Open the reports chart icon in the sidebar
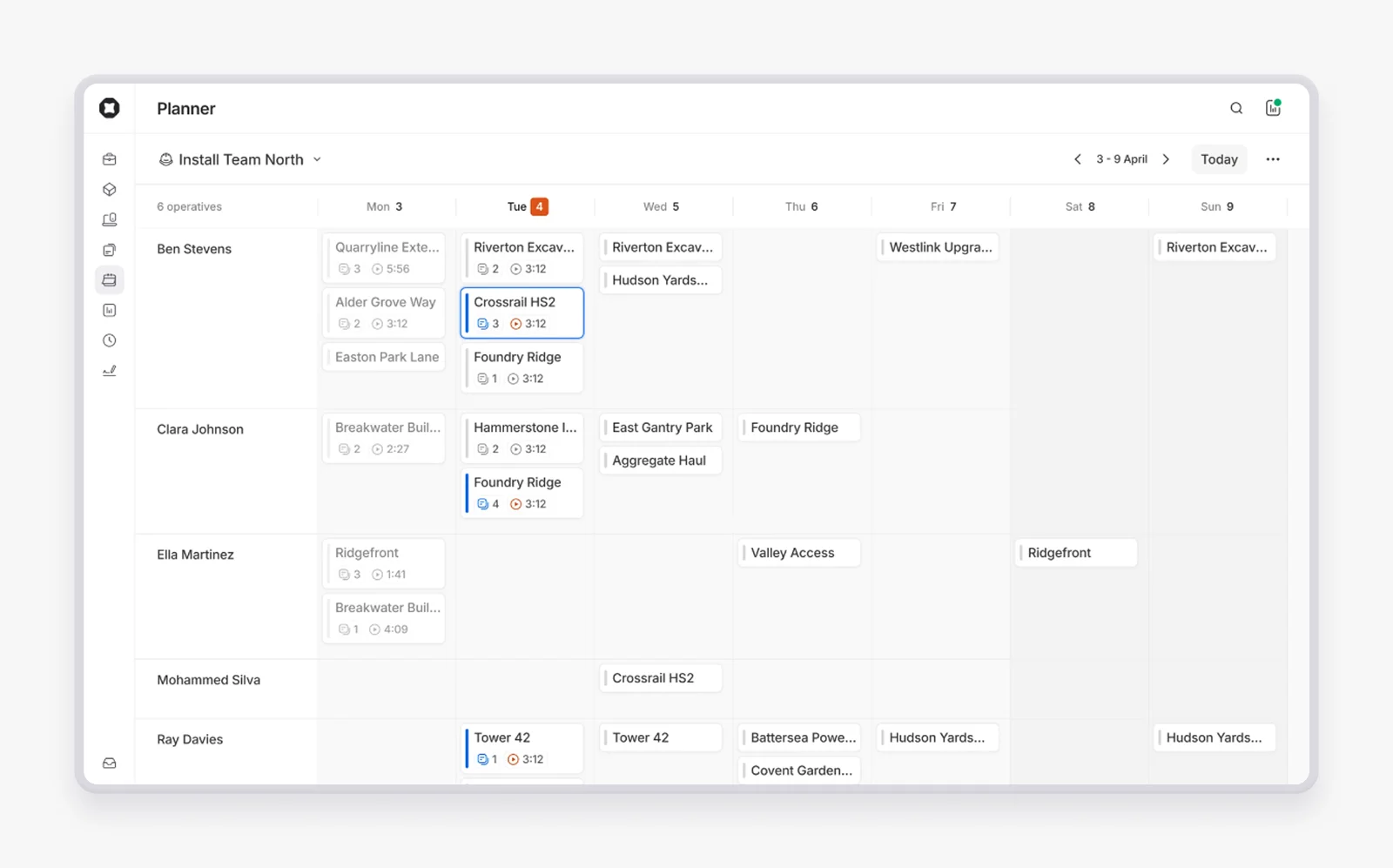The height and width of the screenshot is (868, 1393). 109,310
